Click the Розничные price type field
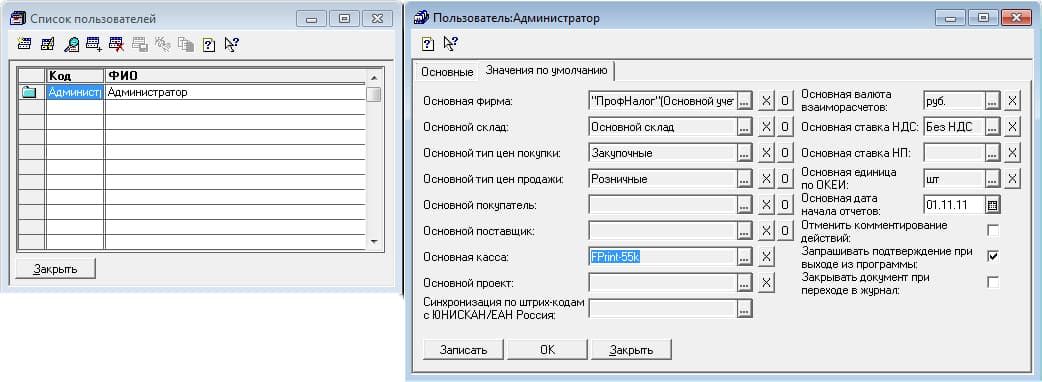Viewport: 1042px width, 382px height. click(x=663, y=179)
